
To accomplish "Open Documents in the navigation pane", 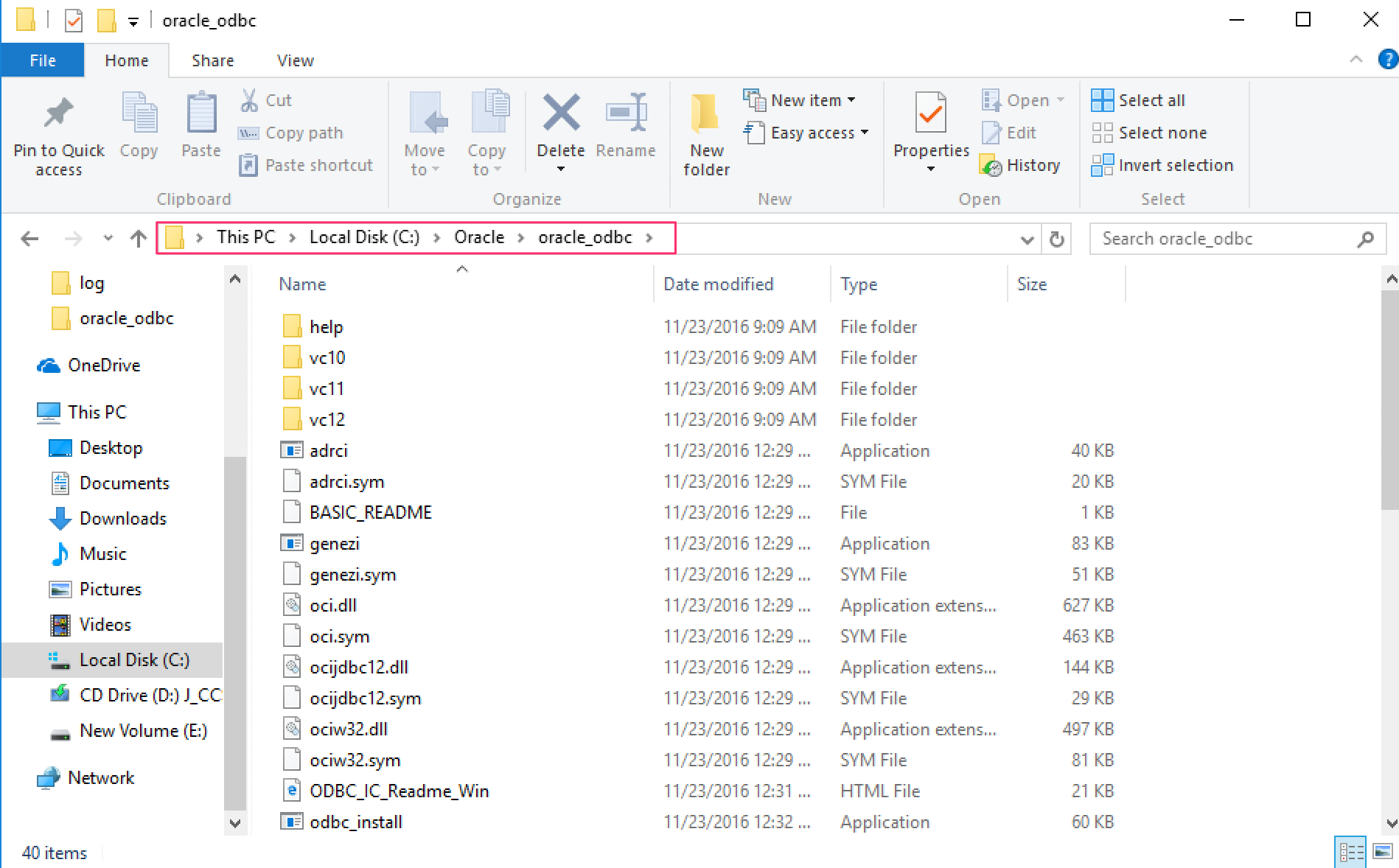I will click(x=124, y=483).
